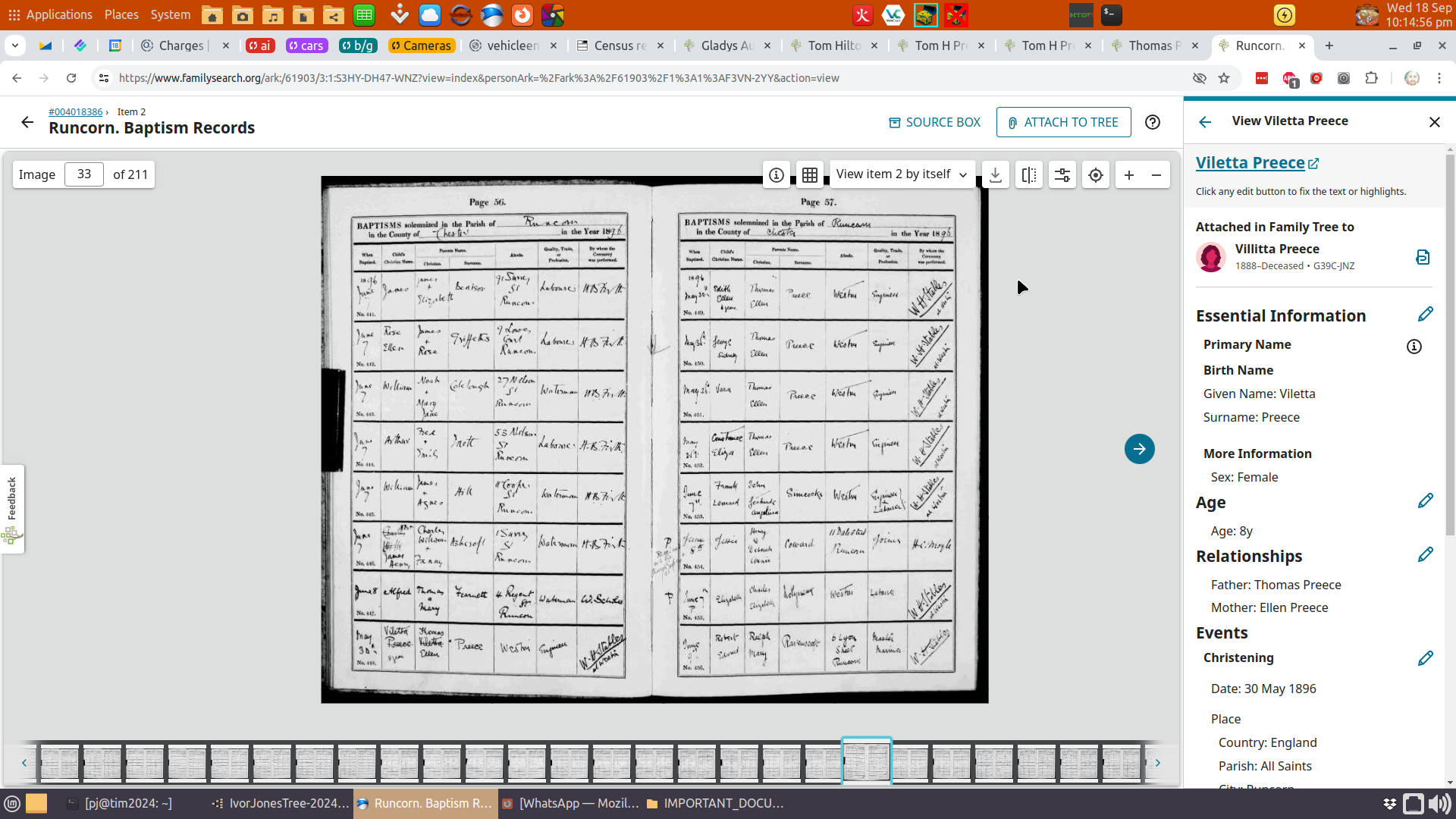Click the recenter target icon
Image resolution: width=1456 pixels, height=819 pixels.
click(x=1095, y=175)
